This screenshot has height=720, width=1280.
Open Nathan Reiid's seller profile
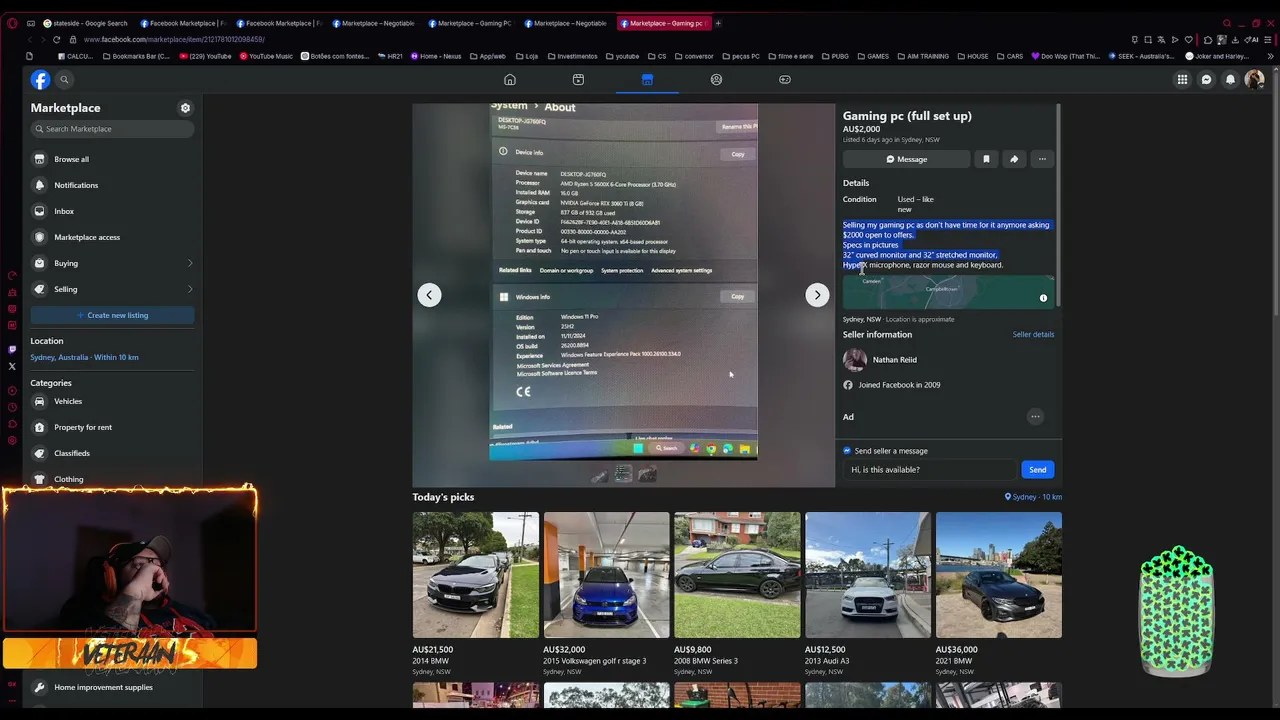tap(894, 360)
